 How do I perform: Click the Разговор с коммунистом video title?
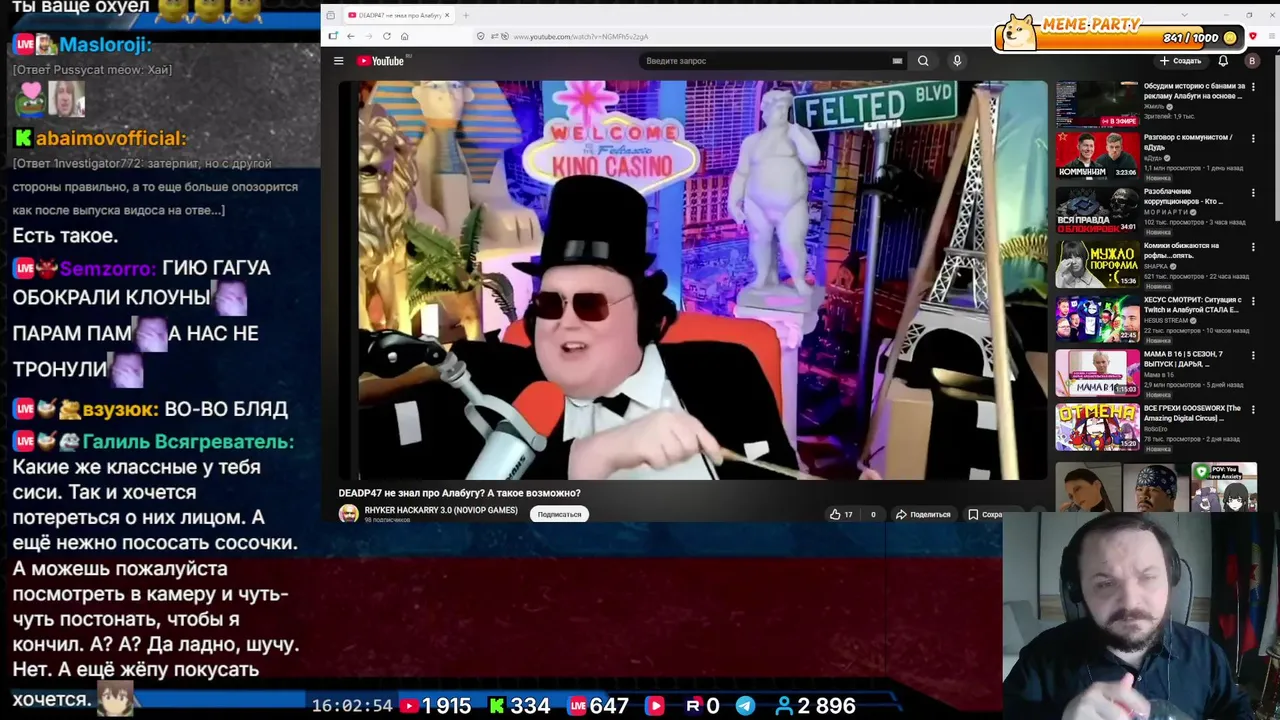click(1188, 142)
